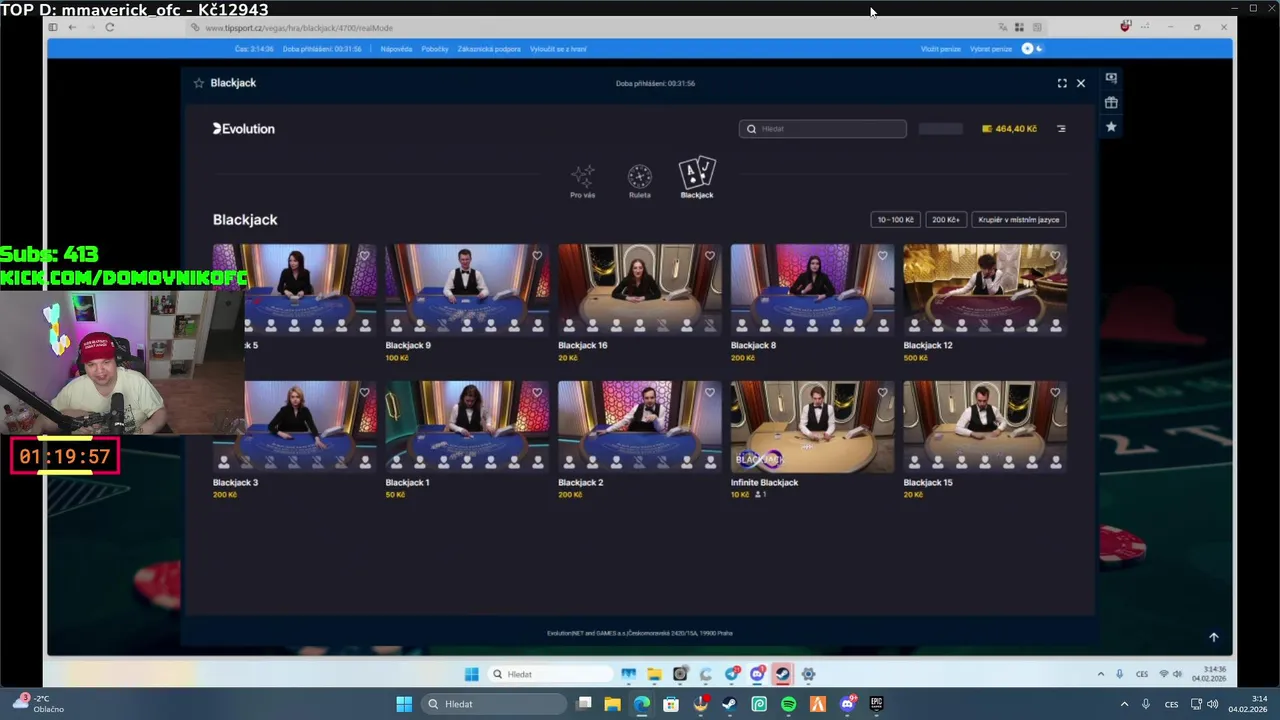
Task: Select the Blackjack cards category
Action: click(x=697, y=178)
